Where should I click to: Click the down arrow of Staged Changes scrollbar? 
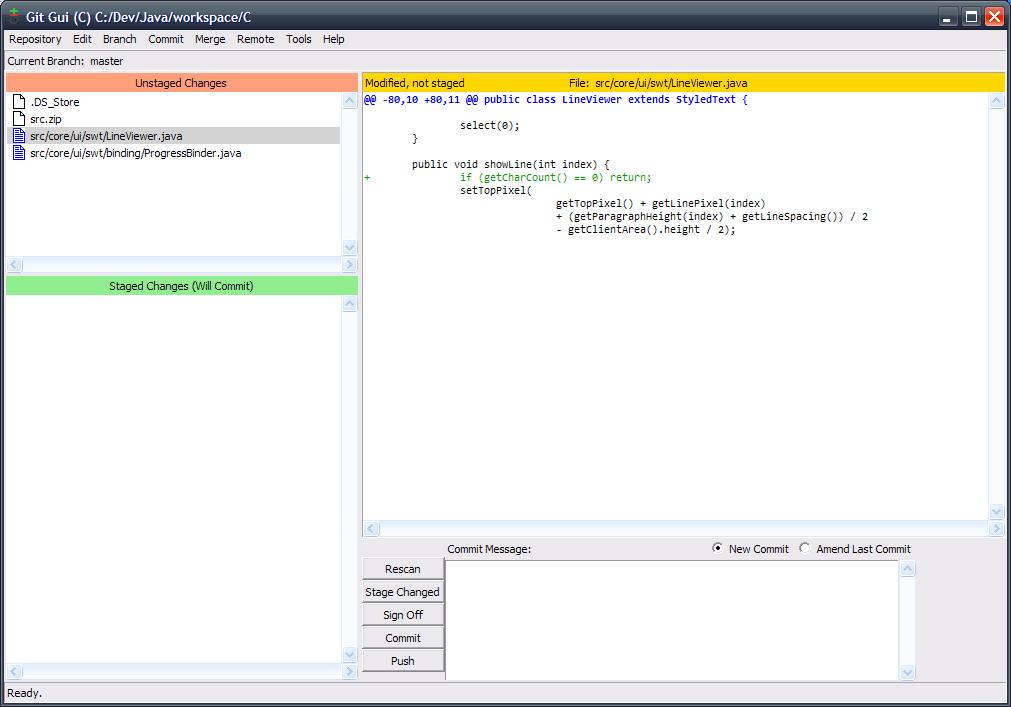tap(349, 655)
